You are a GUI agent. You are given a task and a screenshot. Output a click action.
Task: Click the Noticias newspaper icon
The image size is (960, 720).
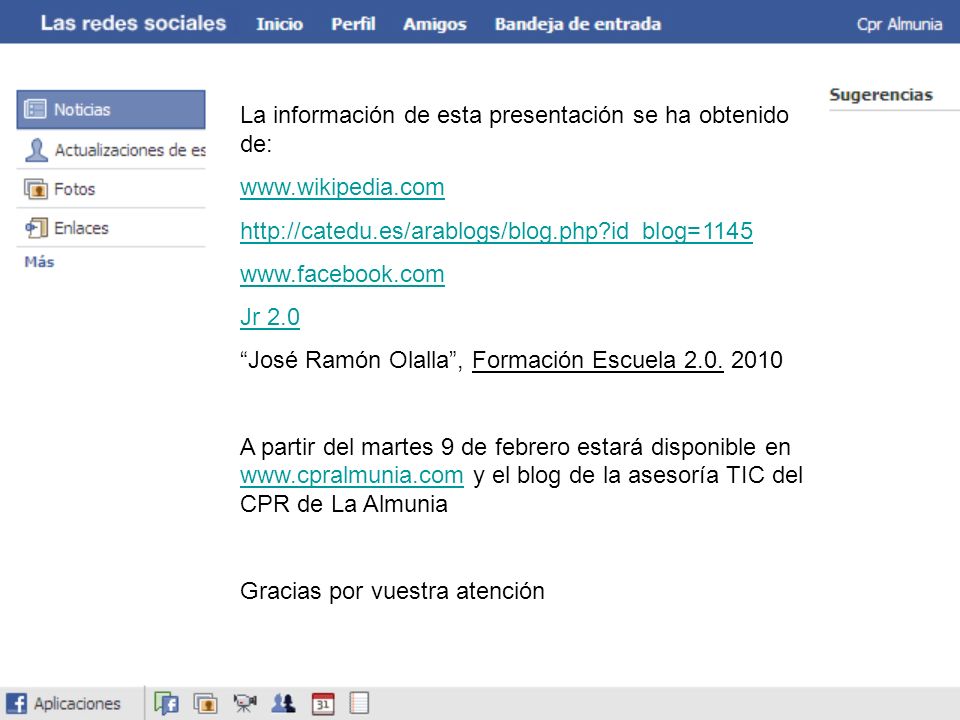(x=35, y=109)
